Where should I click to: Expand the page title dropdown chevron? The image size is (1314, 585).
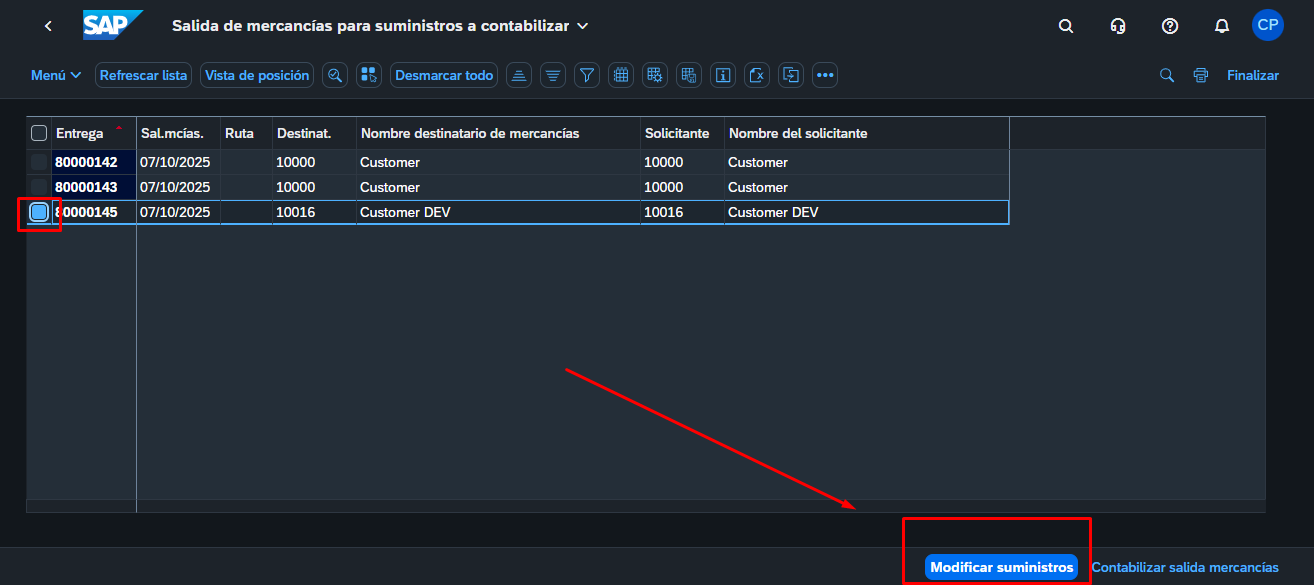(583, 26)
